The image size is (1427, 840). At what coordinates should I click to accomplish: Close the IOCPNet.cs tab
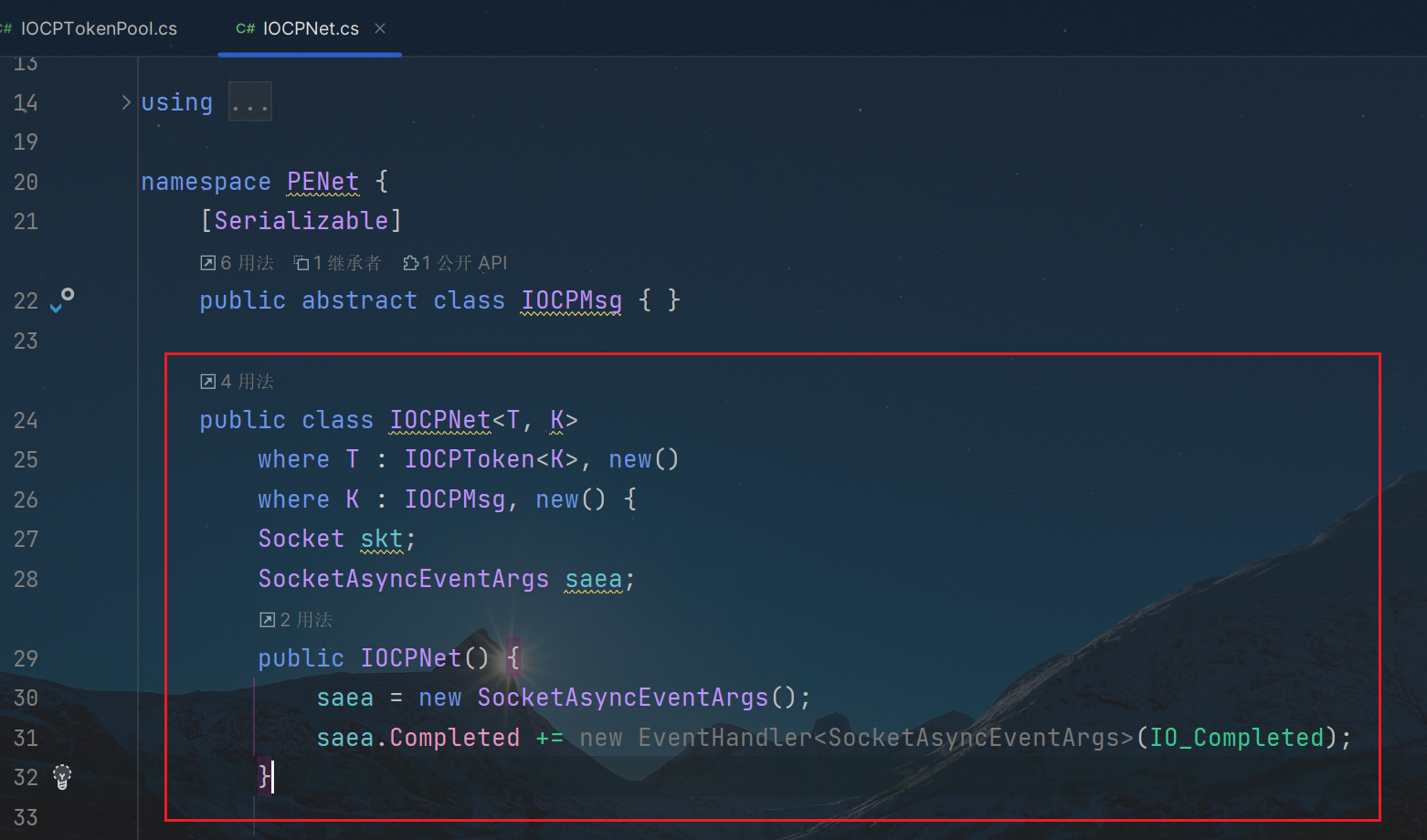pos(380,28)
